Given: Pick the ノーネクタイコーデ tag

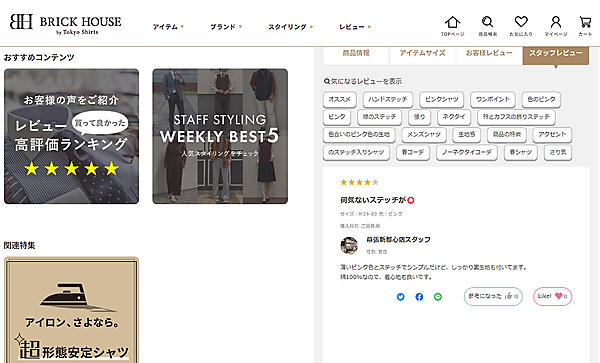Looking at the screenshot, I should (x=467, y=152).
